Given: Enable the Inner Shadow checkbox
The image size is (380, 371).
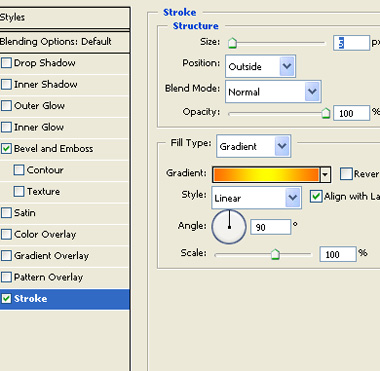Looking at the screenshot, I should [6, 84].
